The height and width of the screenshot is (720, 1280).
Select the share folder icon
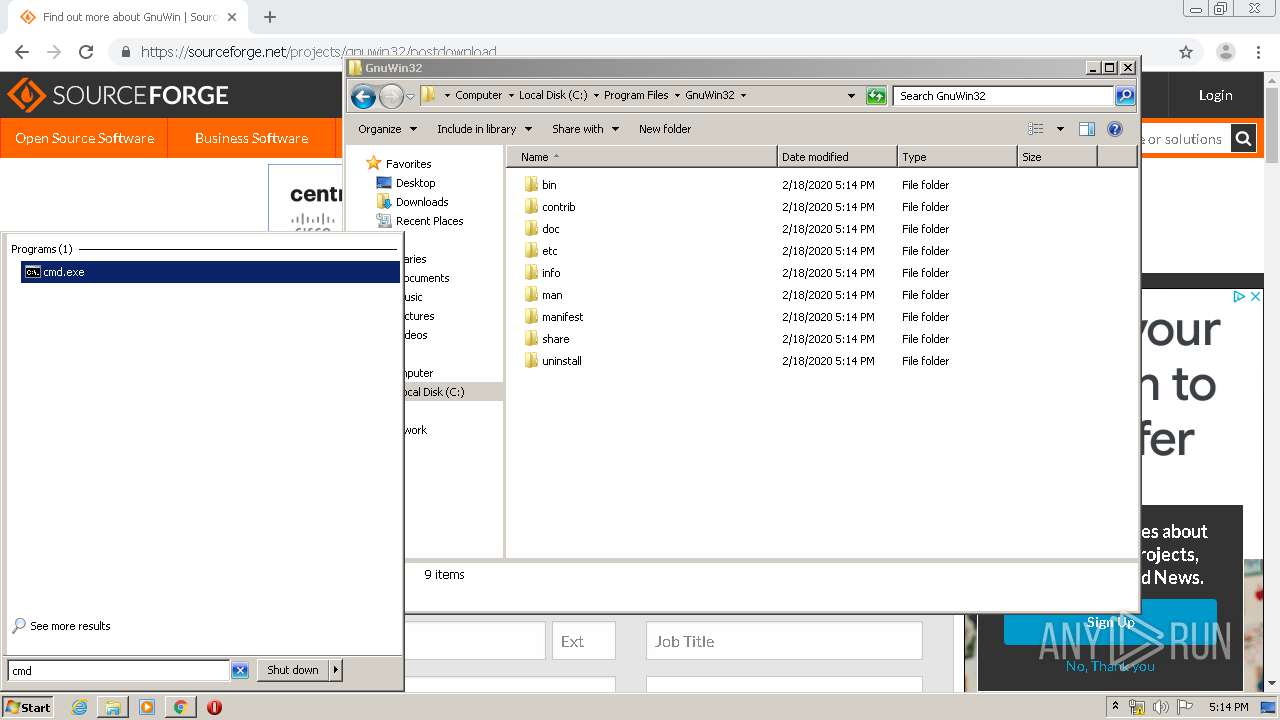tap(531, 339)
